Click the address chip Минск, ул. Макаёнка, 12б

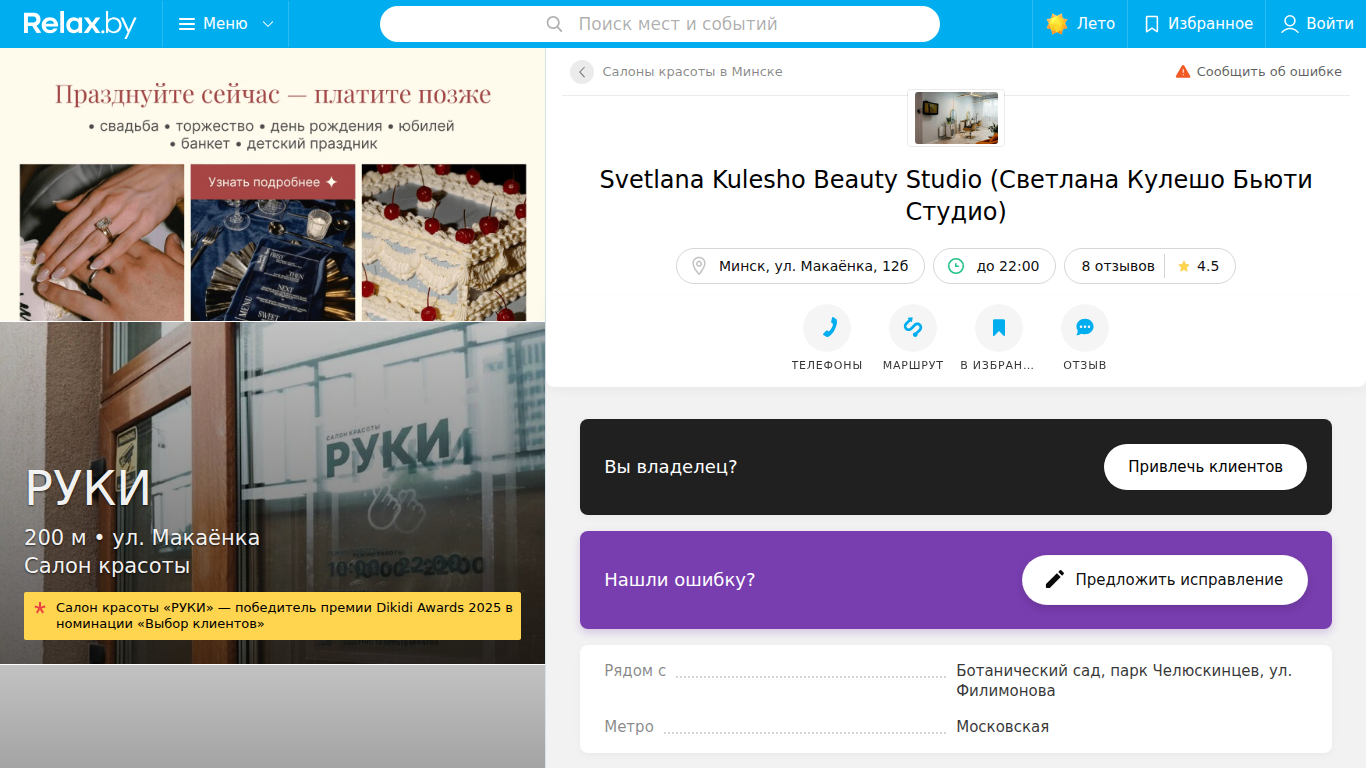[800, 266]
